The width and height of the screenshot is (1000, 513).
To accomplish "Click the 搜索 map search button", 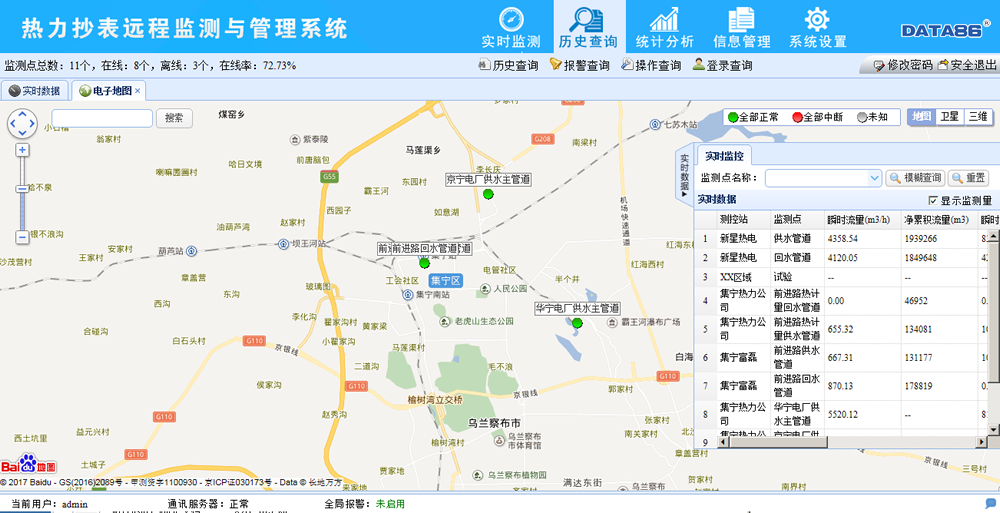I will 174,118.
